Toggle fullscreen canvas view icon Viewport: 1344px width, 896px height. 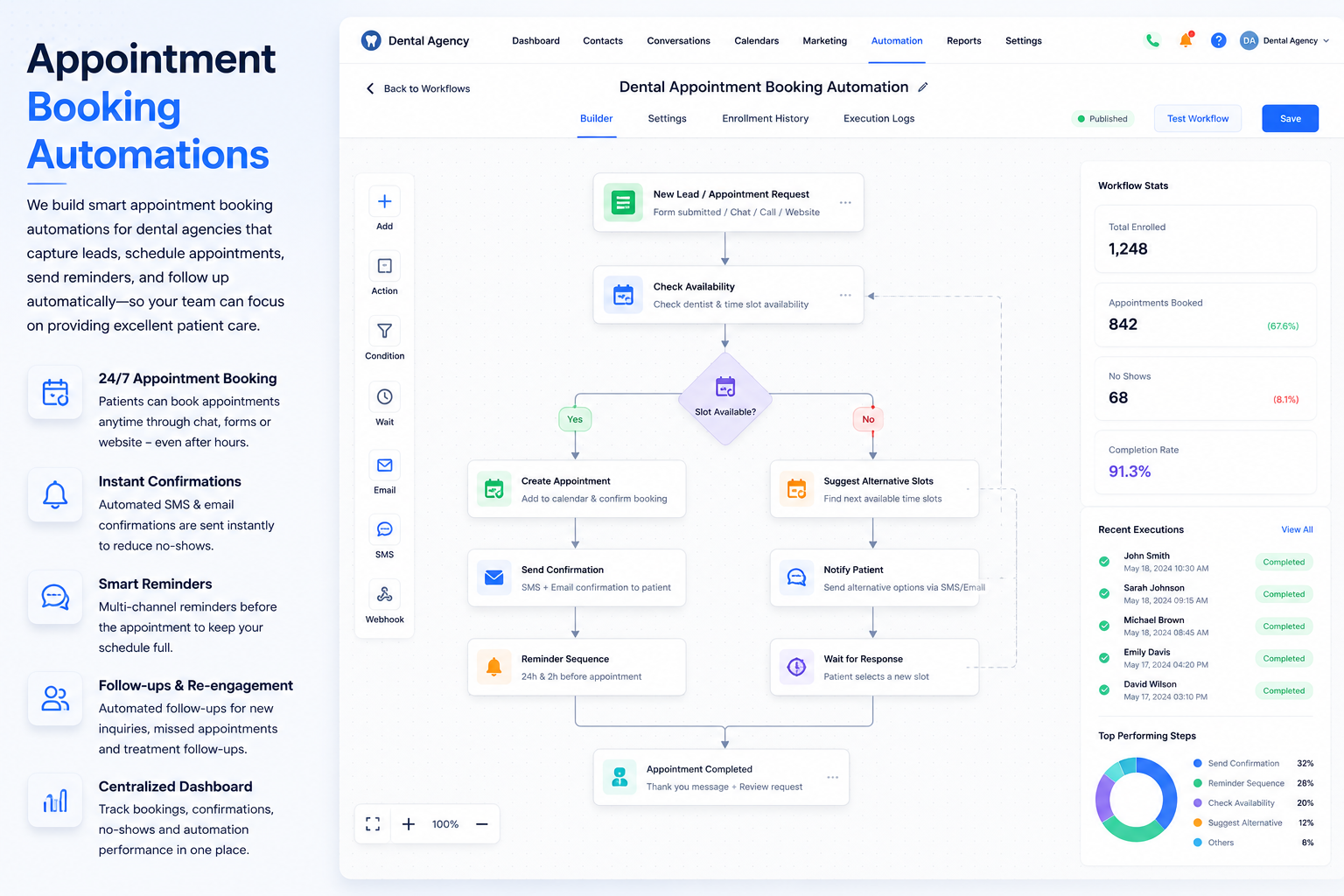coord(373,824)
